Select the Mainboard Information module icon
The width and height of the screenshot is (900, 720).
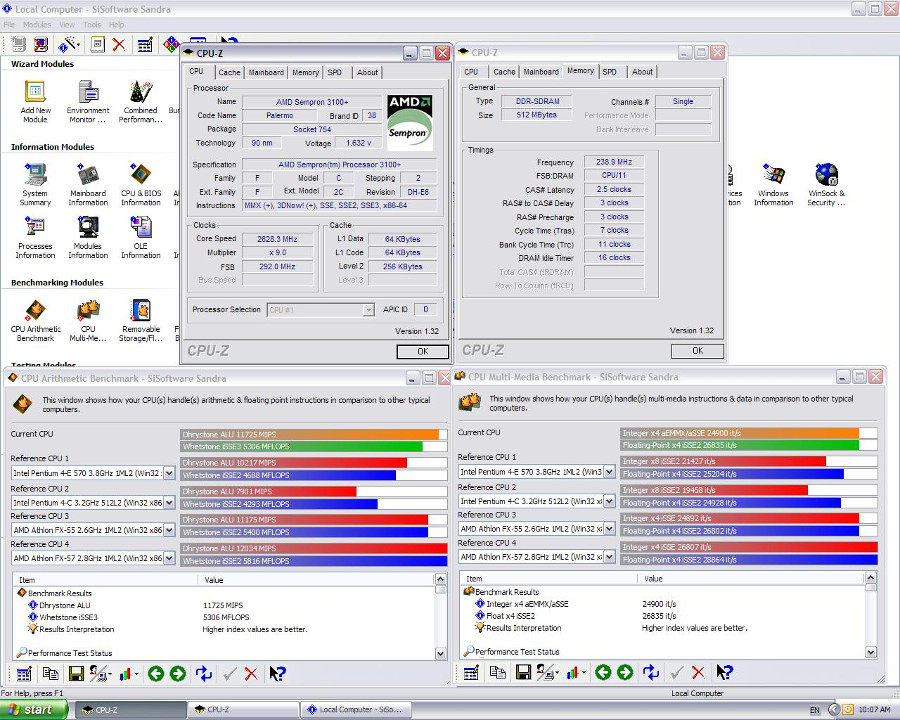coord(88,185)
